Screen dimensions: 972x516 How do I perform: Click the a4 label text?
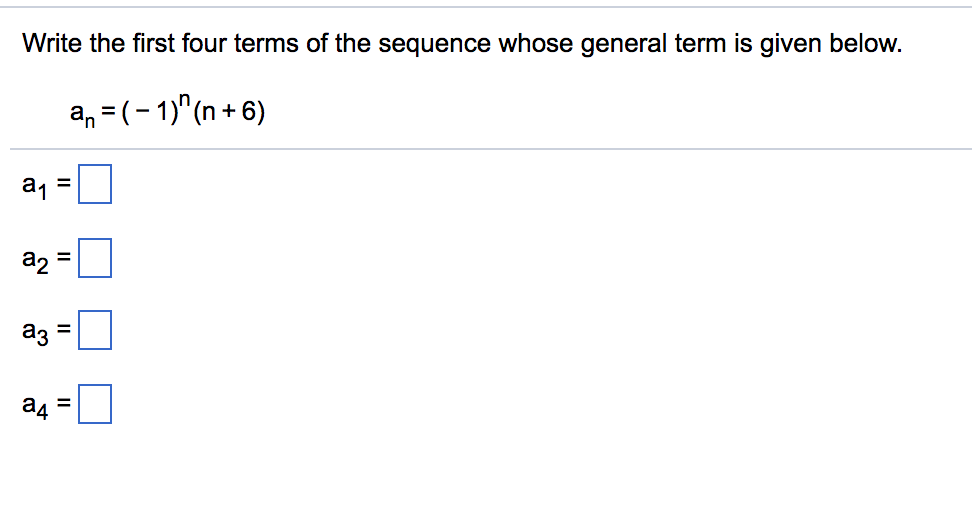tap(35, 406)
